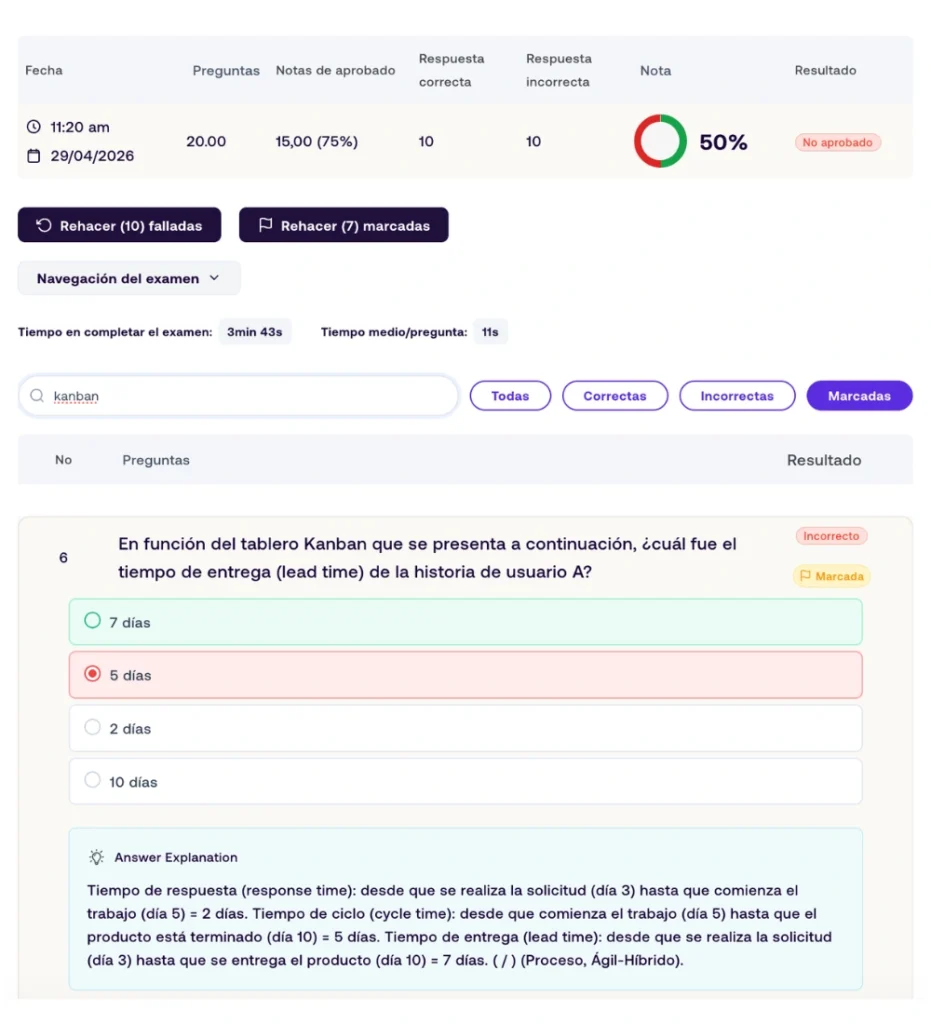Focus the kanban search field
This screenshot has width=931, height=1024.
click(x=239, y=396)
